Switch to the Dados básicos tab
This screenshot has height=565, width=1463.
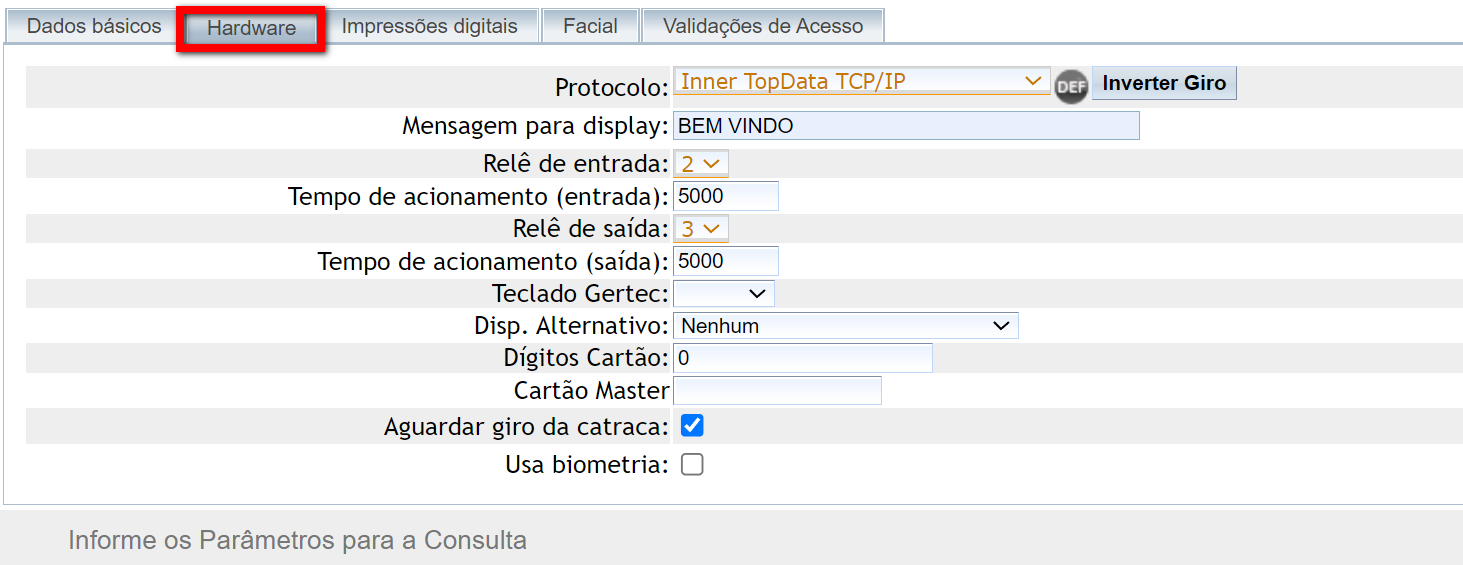pyautogui.click(x=93, y=26)
